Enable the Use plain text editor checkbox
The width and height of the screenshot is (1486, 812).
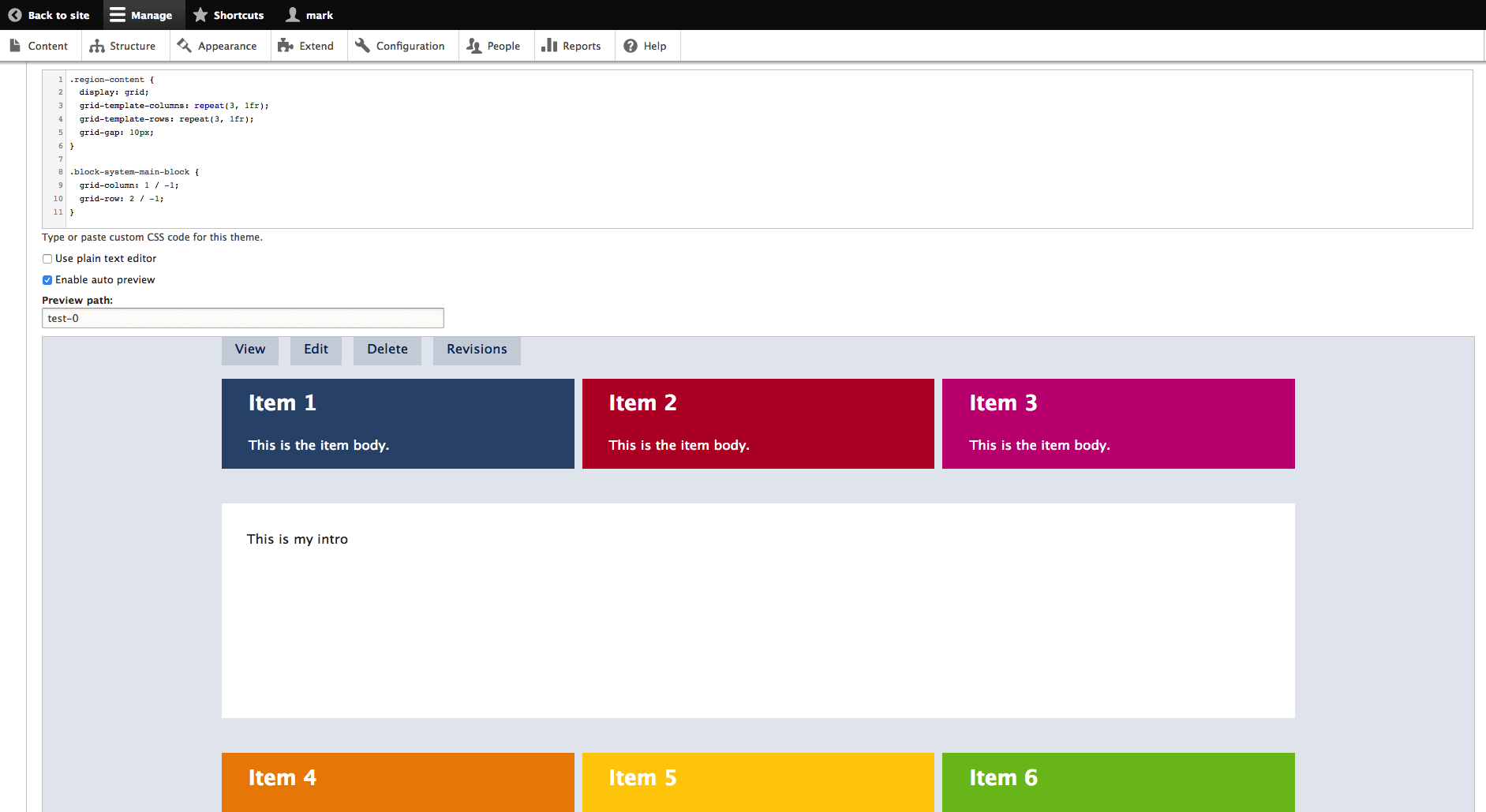(x=47, y=259)
